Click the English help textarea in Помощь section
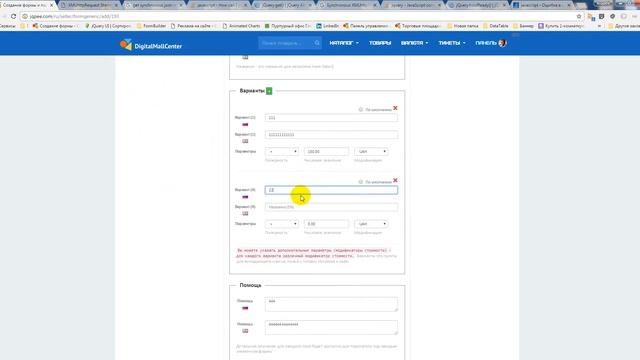The image size is (640, 360). coord(331,327)
